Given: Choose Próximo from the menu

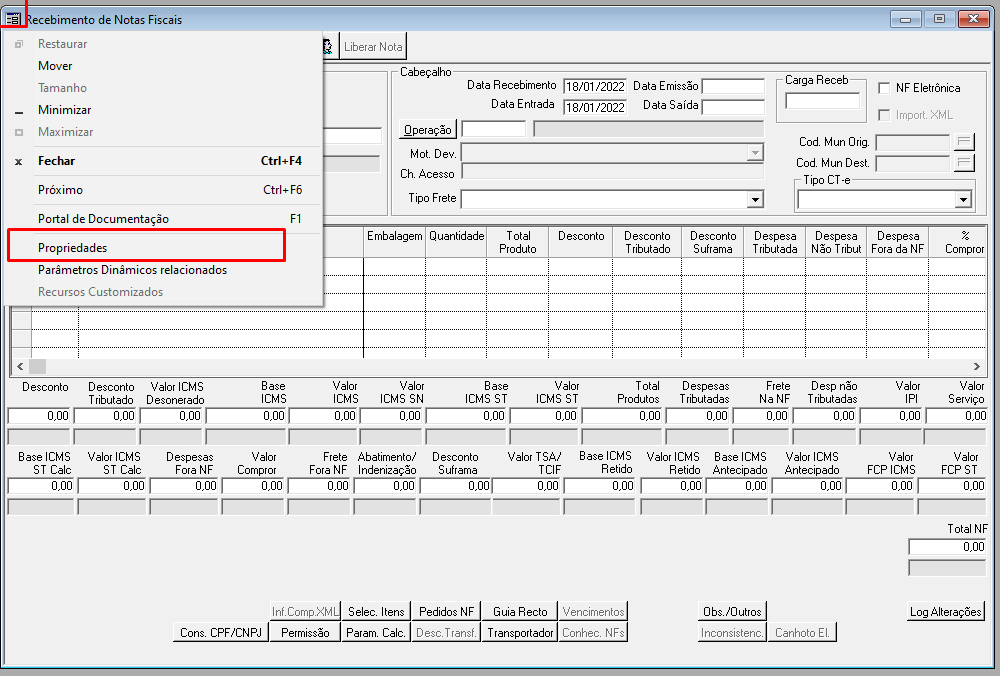Looking at the screenshot, I should (x=163, y=189).
